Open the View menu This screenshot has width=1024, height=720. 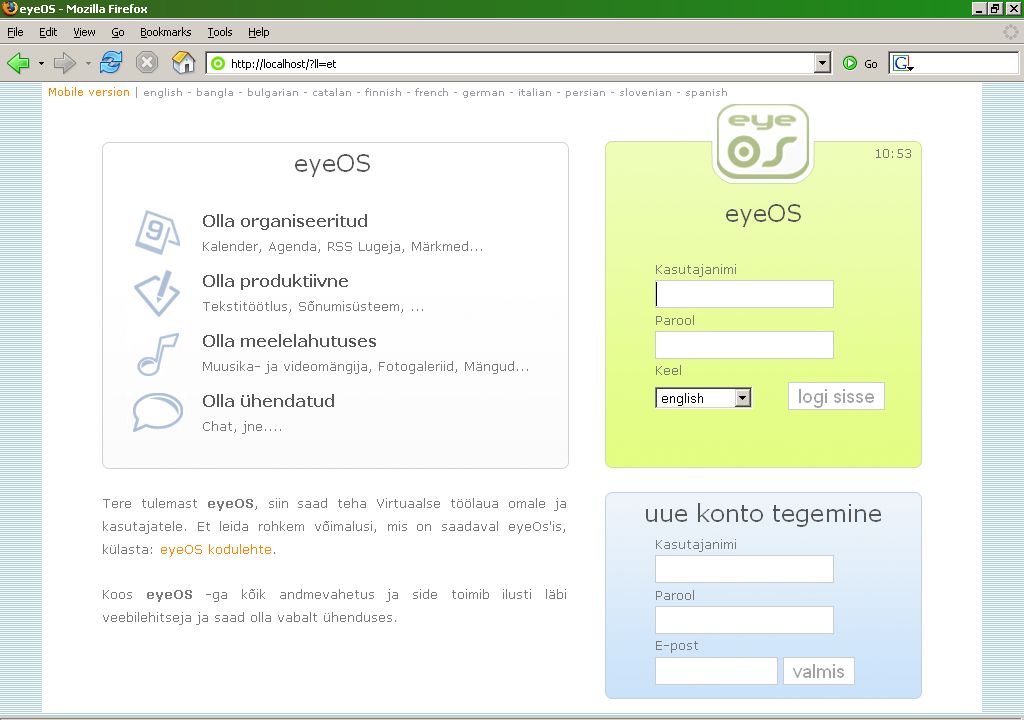[84, 32]
